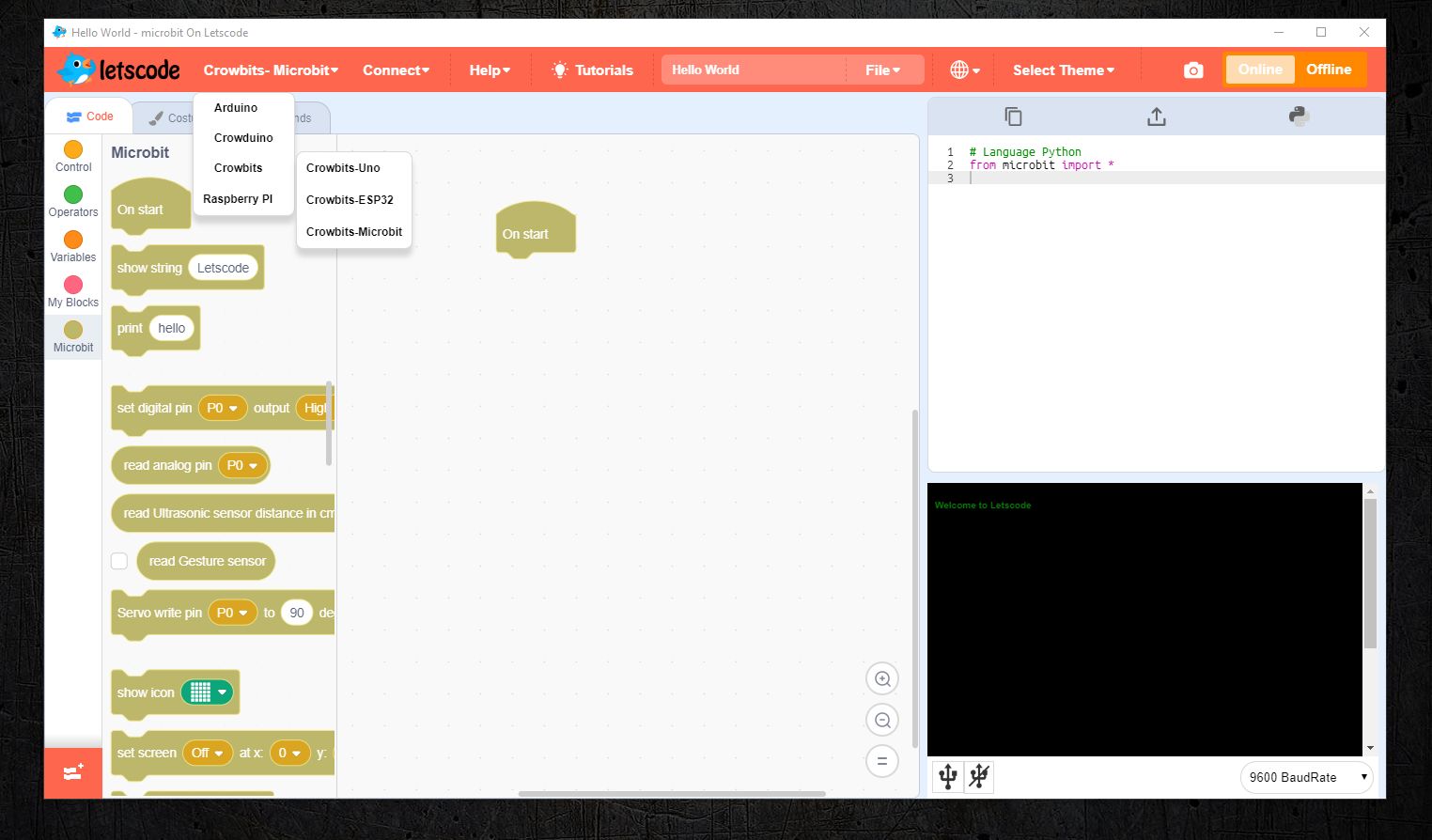Switch to Offline mode

point(1329,70)
